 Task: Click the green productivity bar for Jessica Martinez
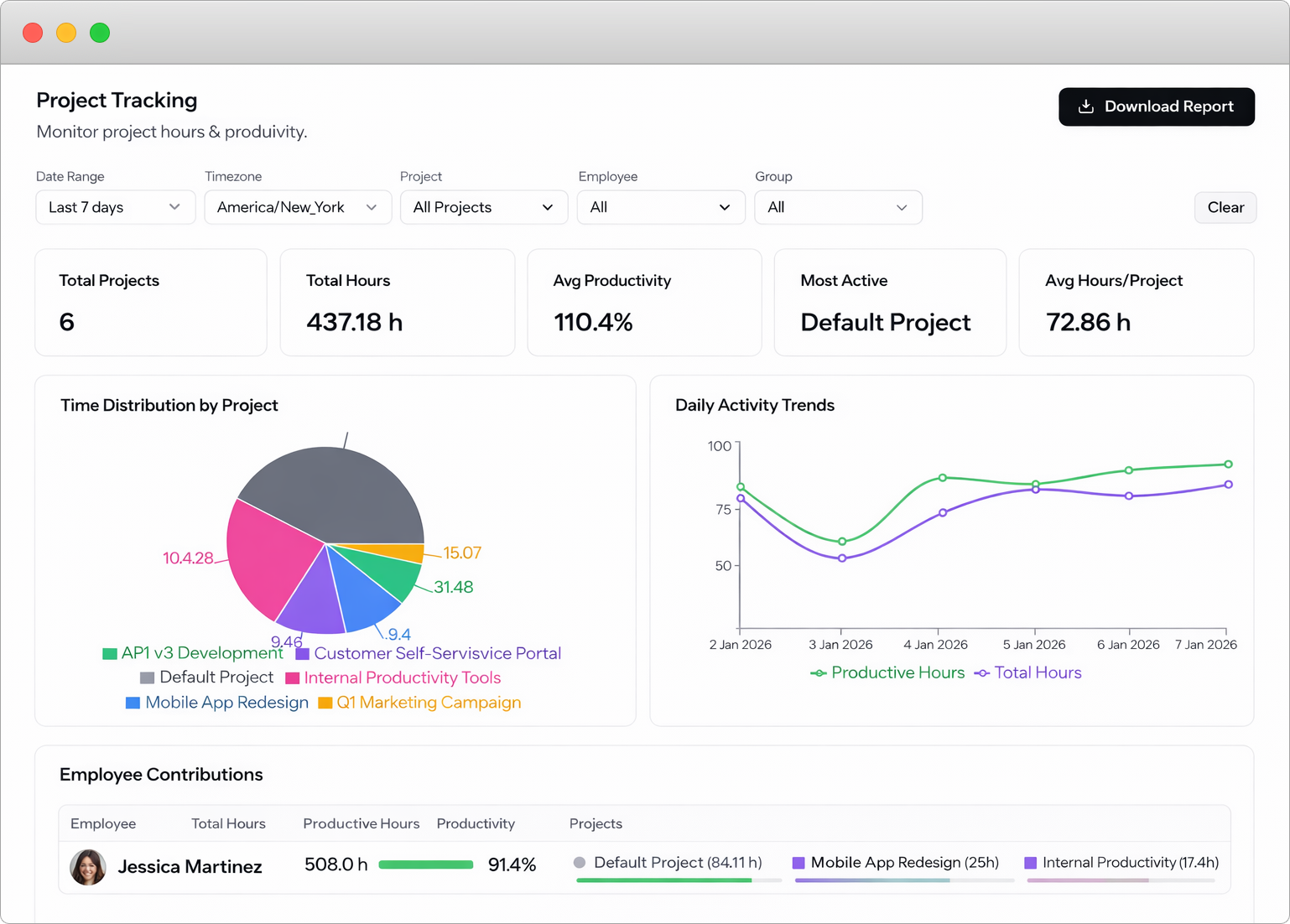click(426, 864)
